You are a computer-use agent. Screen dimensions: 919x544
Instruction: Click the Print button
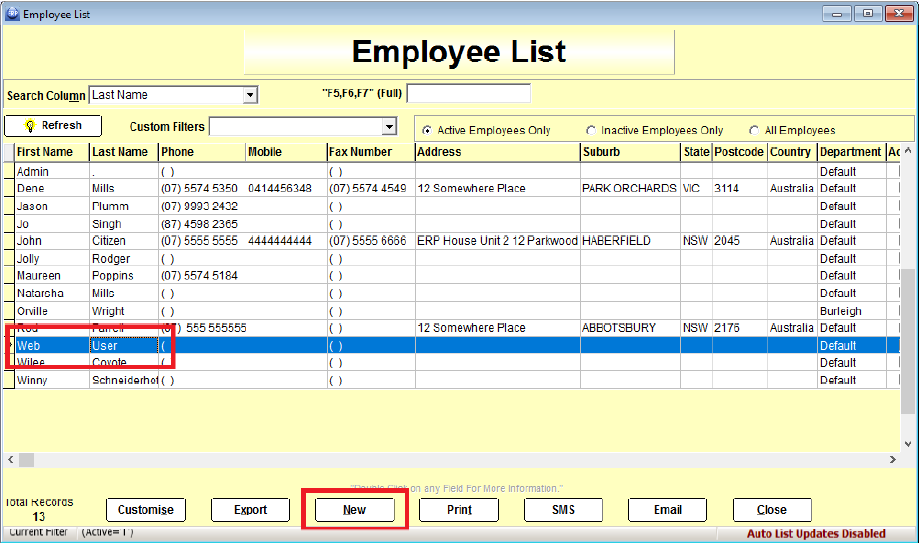click(459, 510)
